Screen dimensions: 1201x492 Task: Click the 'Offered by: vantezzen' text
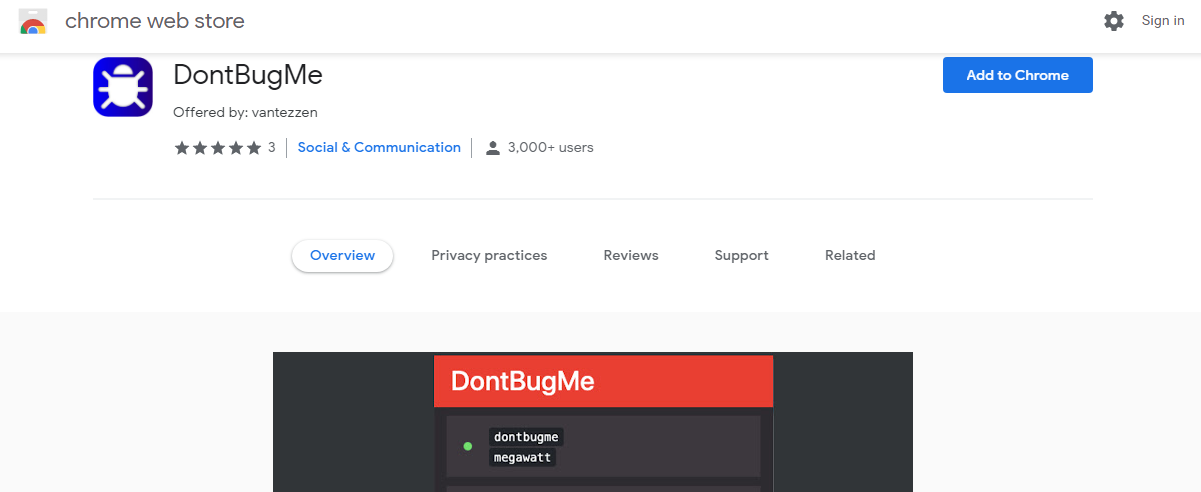(245, 113)
